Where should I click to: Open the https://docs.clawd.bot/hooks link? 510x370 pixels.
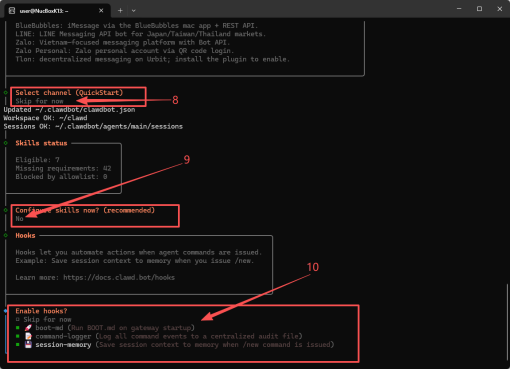tap(119, 277)
